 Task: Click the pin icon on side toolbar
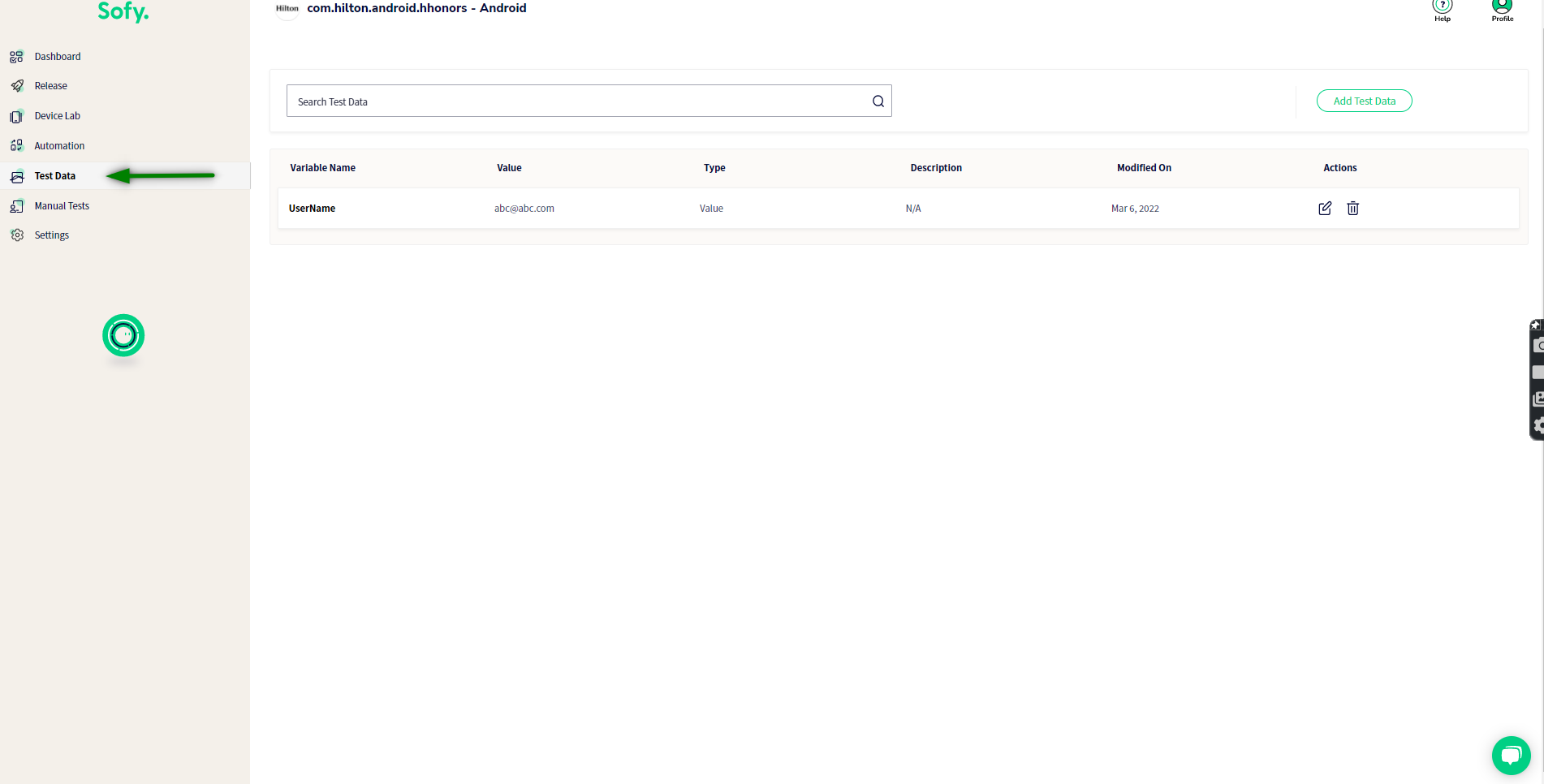coord(1536,325)
